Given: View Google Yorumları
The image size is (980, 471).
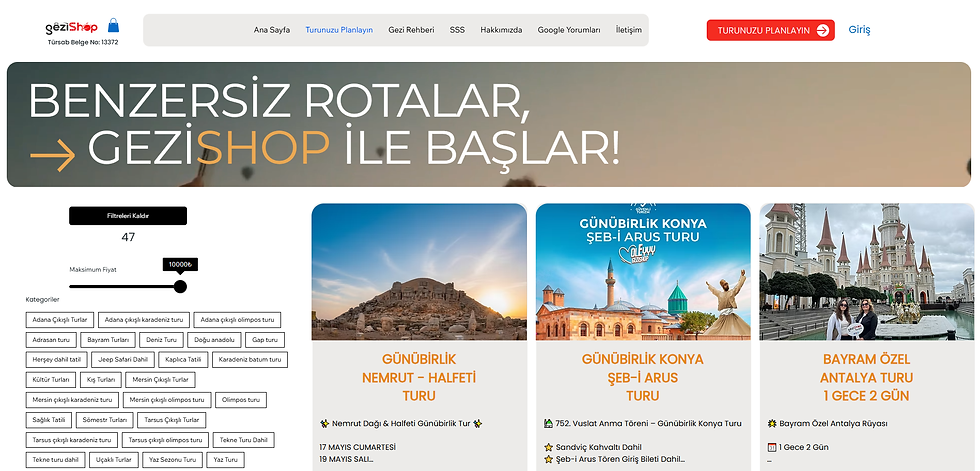Looking at the screenshot, I should coord(569,30).
